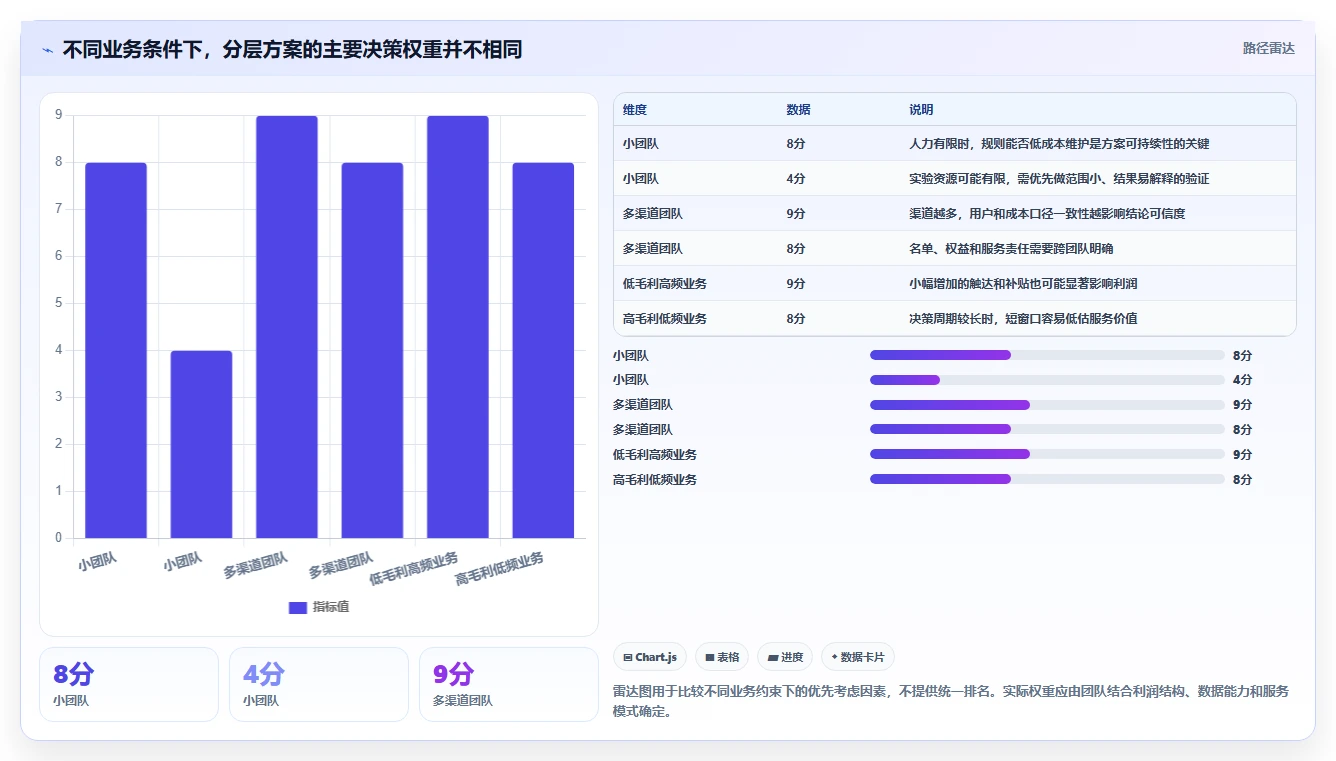Screen dimensions: 1336x761
Task: Click the 低毛利高频业务 label in the progress list
Action: (x=655, y=454)
